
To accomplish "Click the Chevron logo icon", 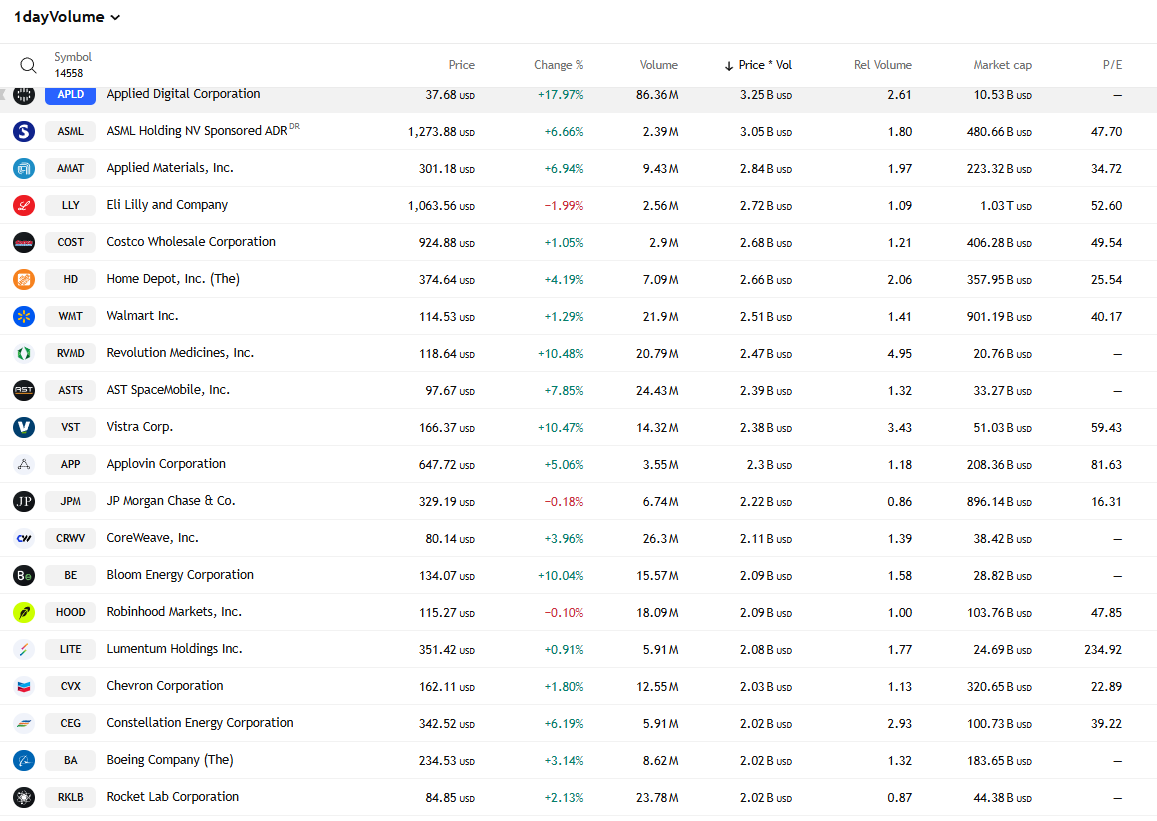I will (x=24, y=686).
